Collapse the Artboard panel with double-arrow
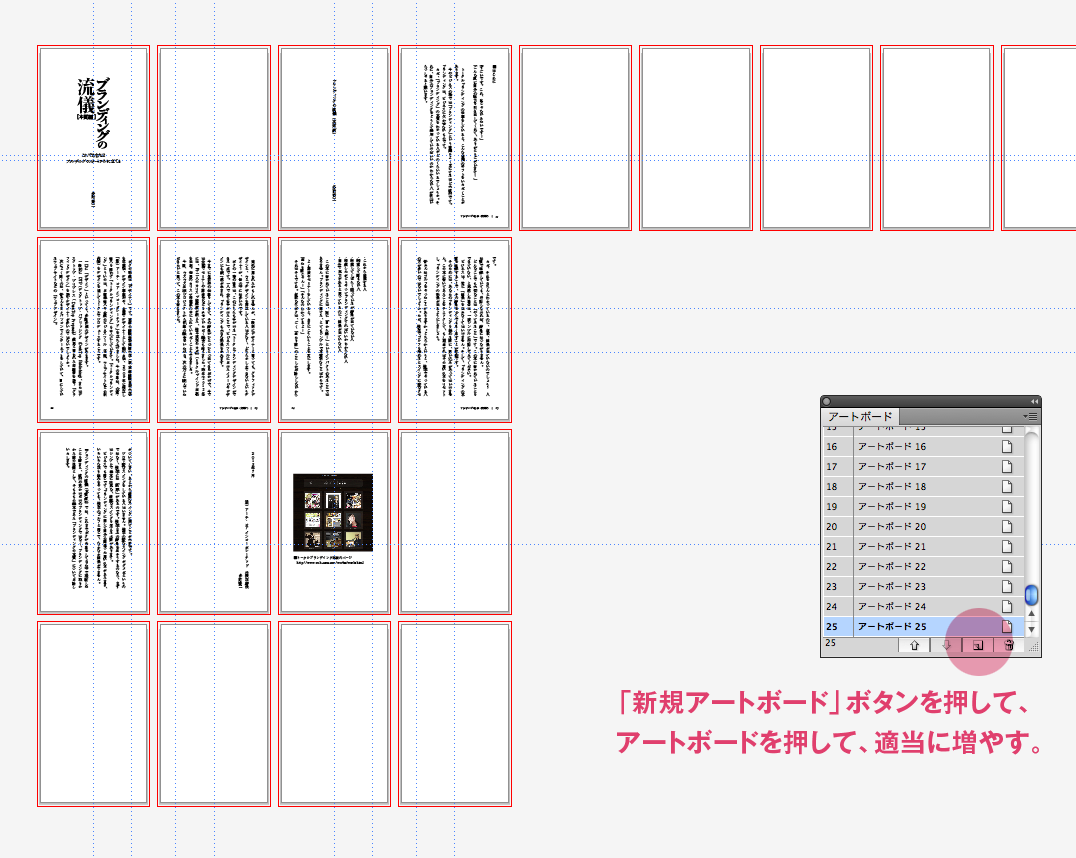1076x858 pixels. coord(1034,402)
